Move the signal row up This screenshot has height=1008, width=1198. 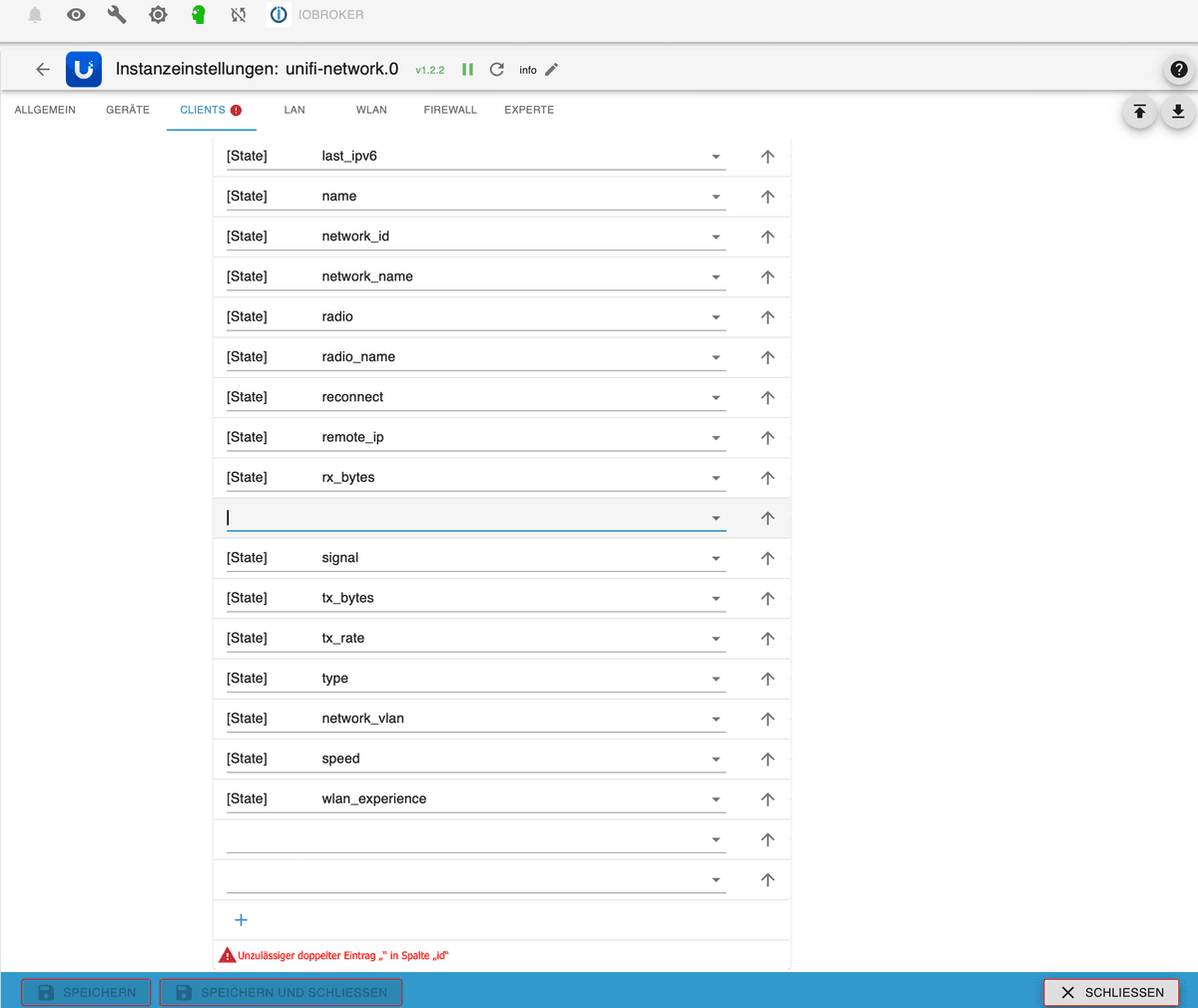click(x=768, y=558)
